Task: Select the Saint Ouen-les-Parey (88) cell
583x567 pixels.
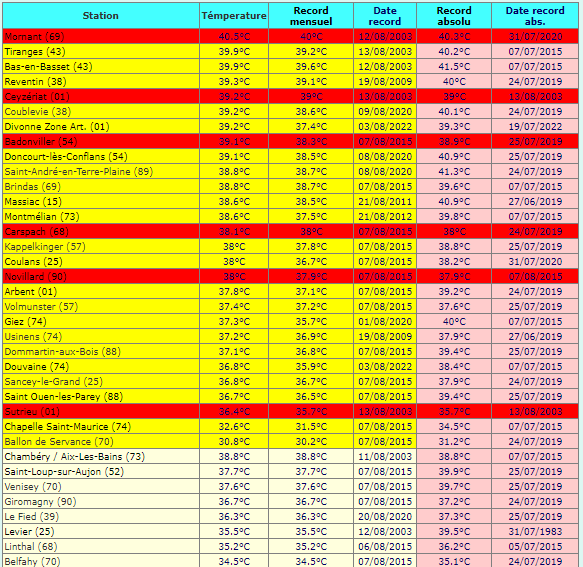Action: pyautogui.click(x=101, y=396)
